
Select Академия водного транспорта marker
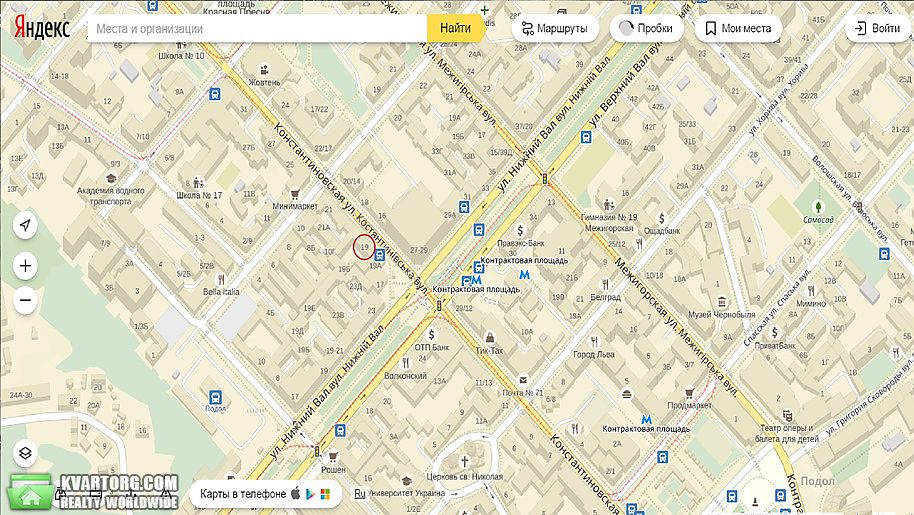pos(111,179)
